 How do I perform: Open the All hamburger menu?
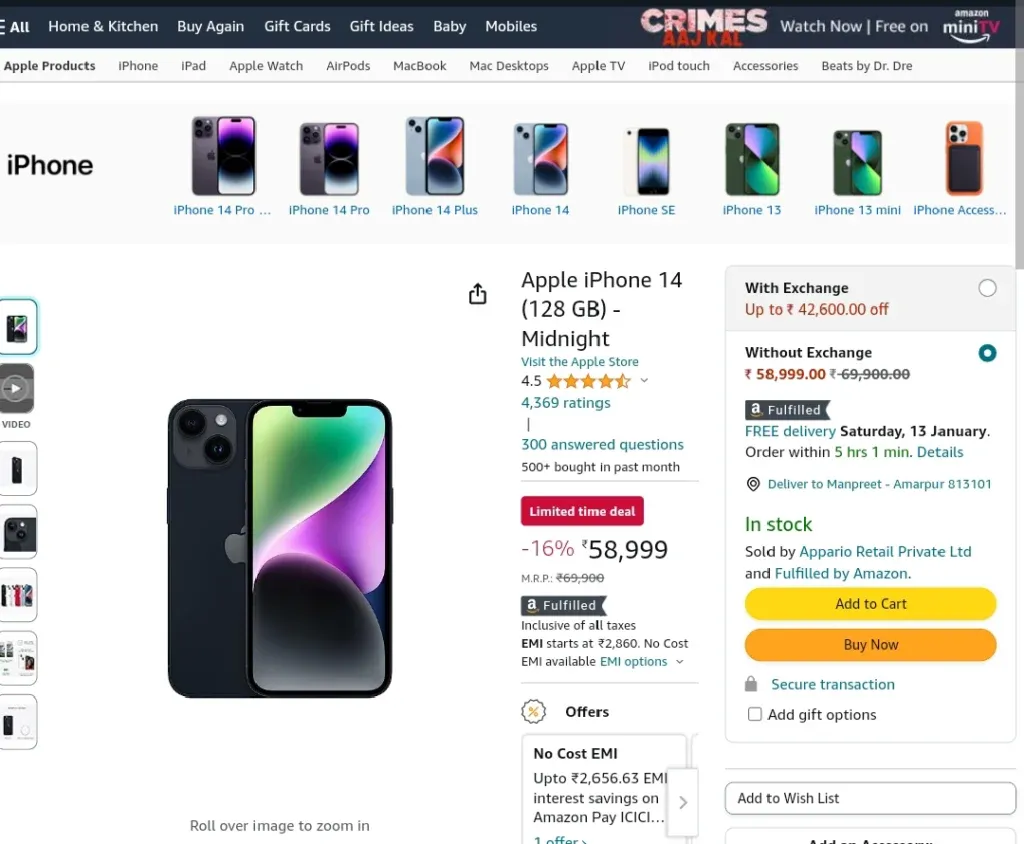click(14, 27)
